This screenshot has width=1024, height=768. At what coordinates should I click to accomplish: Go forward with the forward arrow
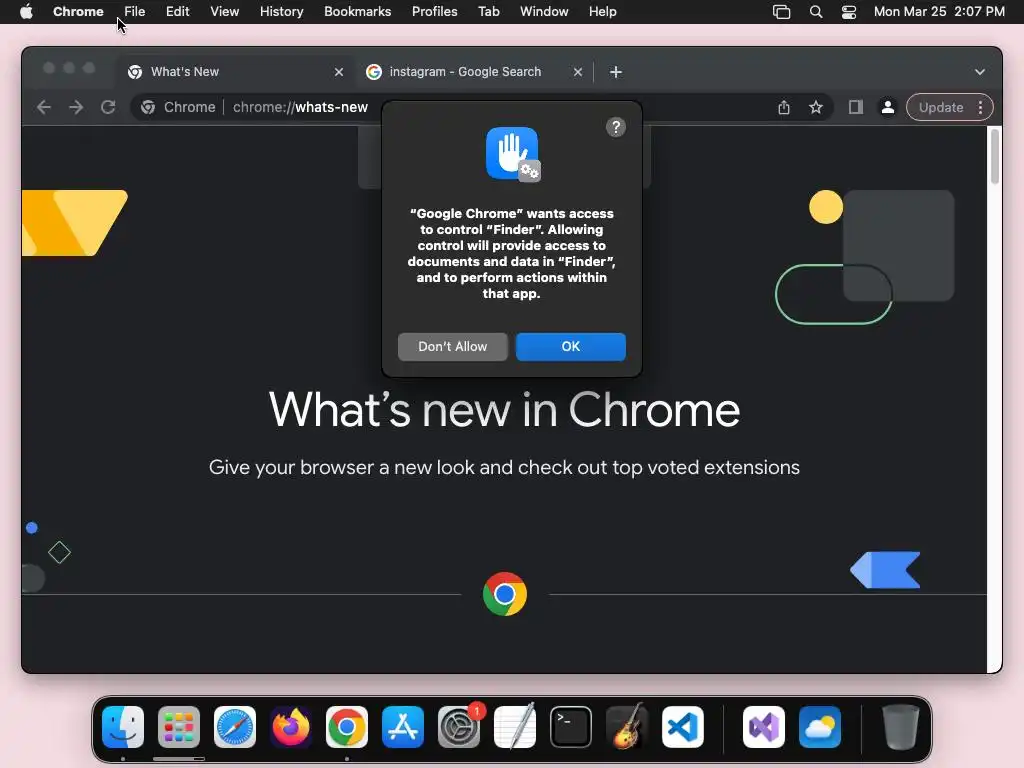(76, 107)
